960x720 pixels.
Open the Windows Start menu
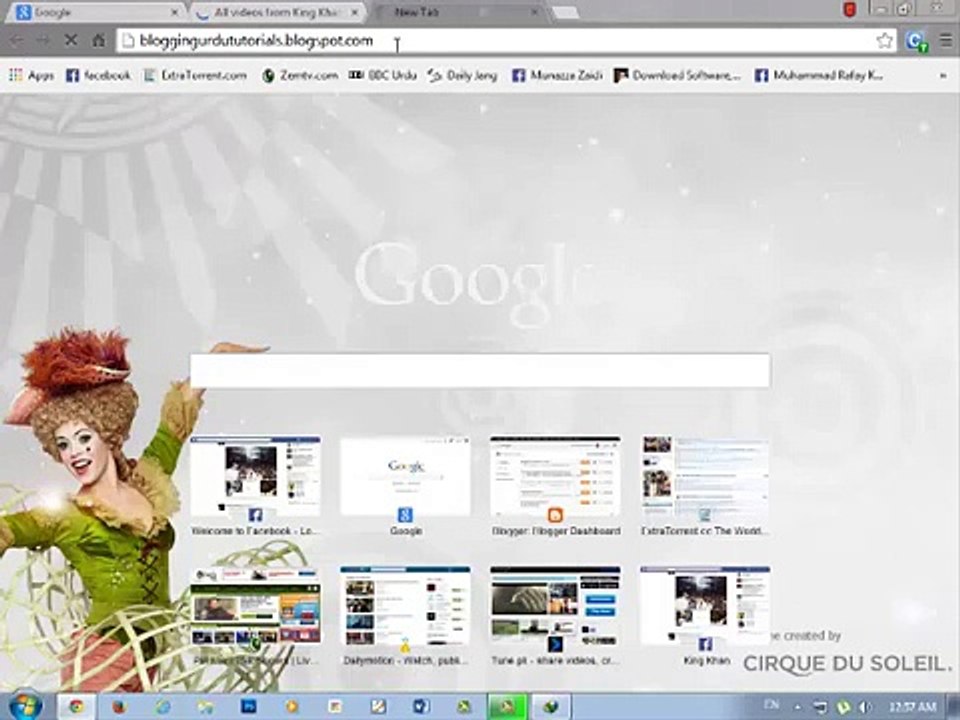tap(24, 706)
